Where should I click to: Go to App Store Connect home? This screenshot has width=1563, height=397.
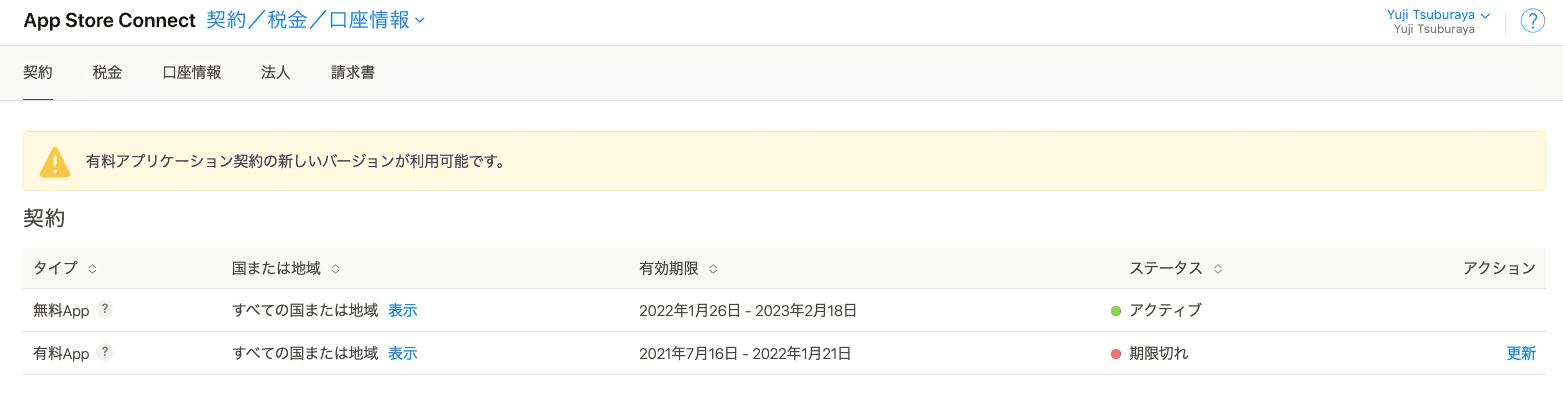[x=109, y=21]
